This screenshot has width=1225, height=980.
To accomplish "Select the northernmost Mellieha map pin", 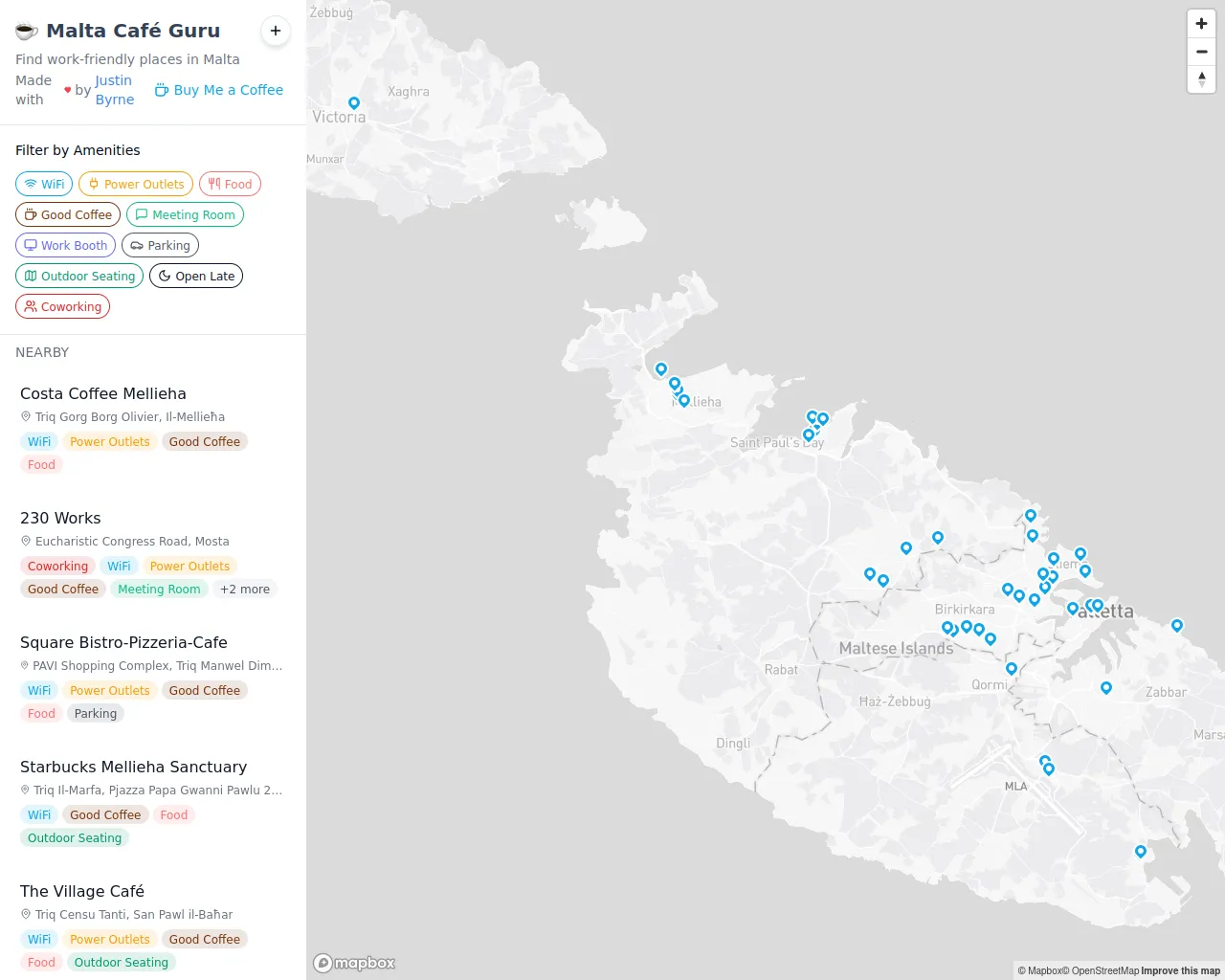I will pos(661,369).
